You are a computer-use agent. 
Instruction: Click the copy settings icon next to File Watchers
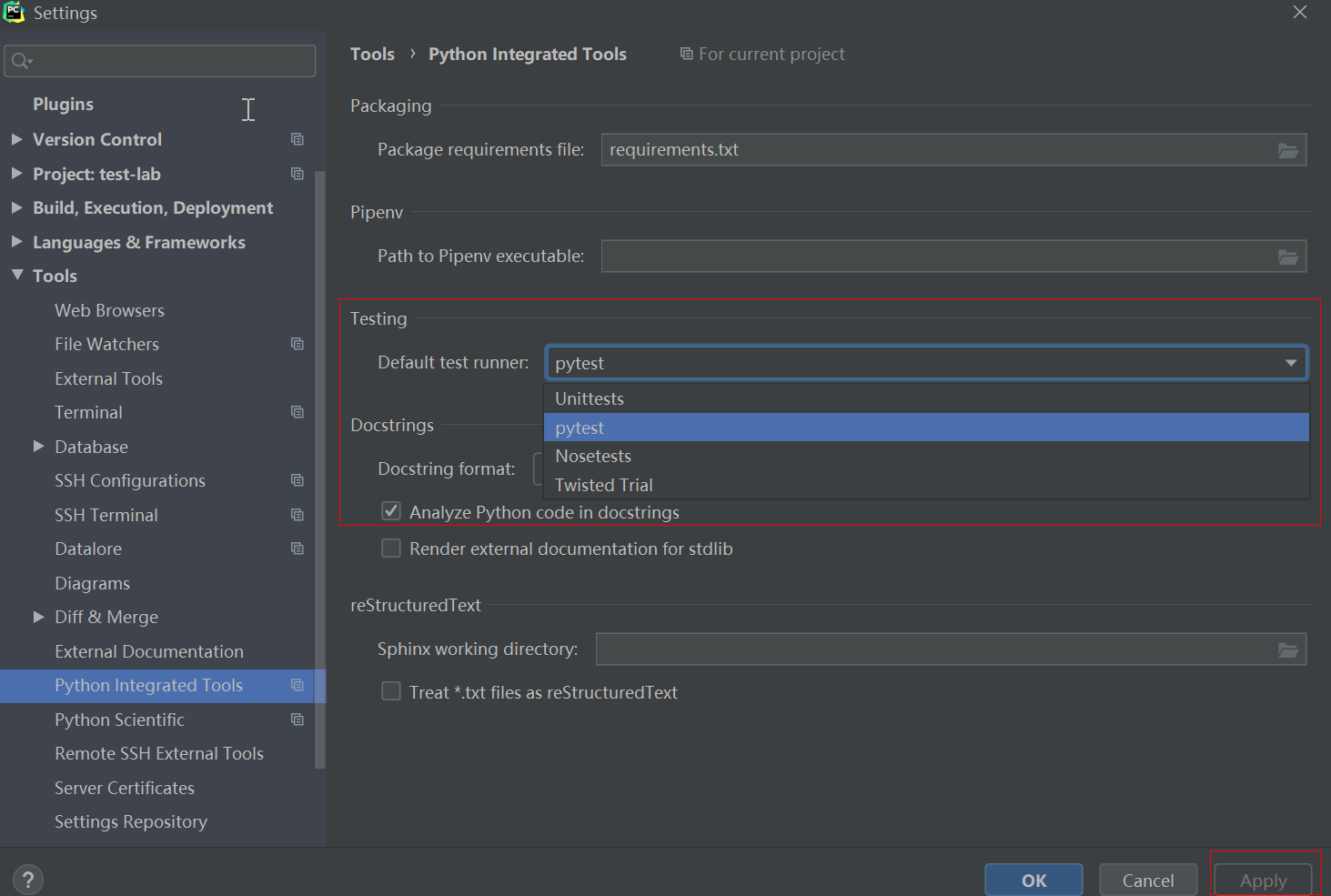297,344
